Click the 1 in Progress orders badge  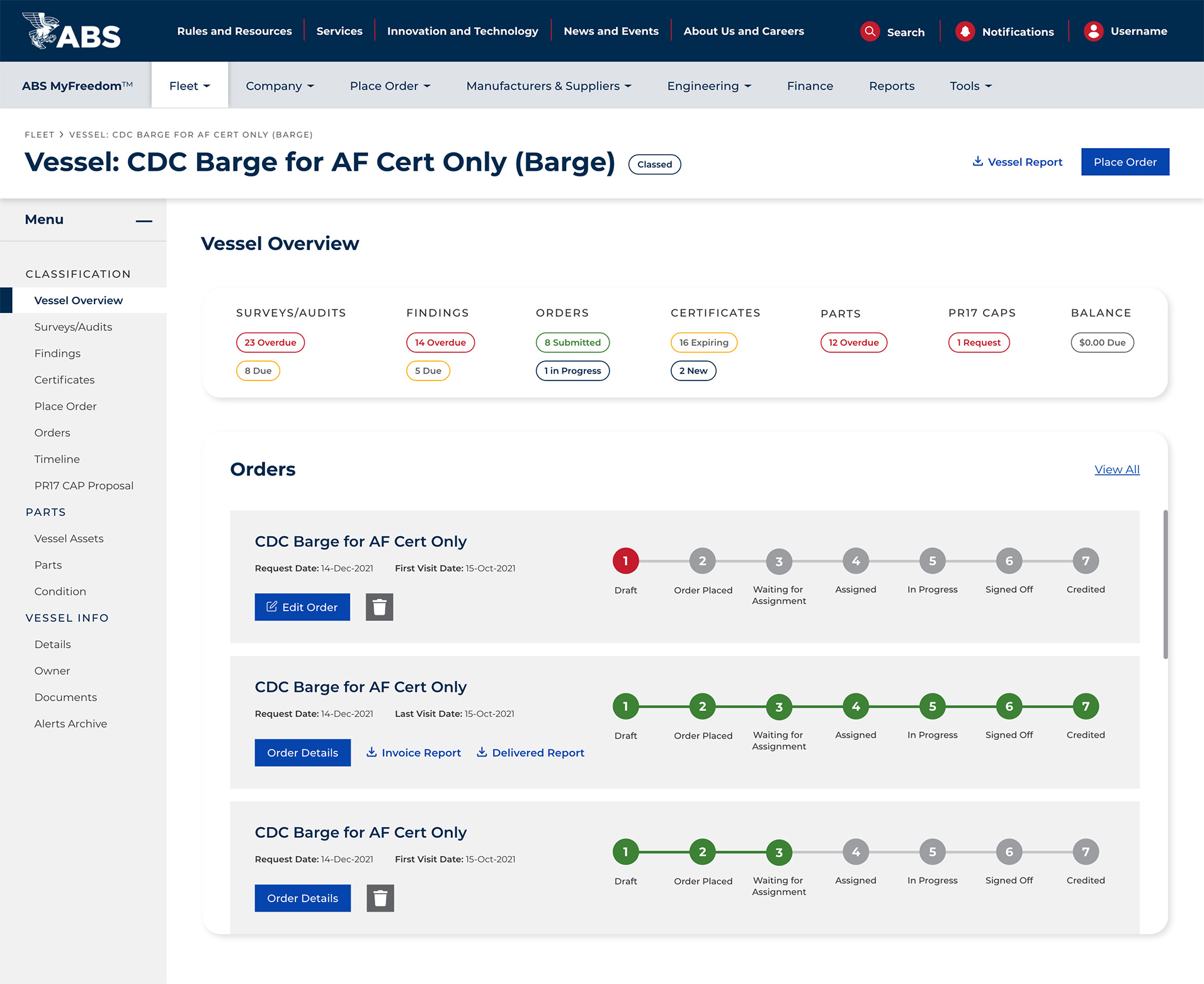point(572,370)
